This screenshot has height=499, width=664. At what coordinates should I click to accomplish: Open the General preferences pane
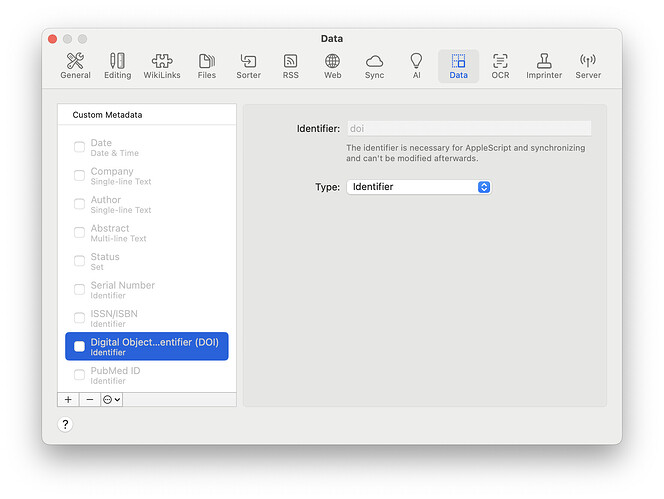[75, 66]
